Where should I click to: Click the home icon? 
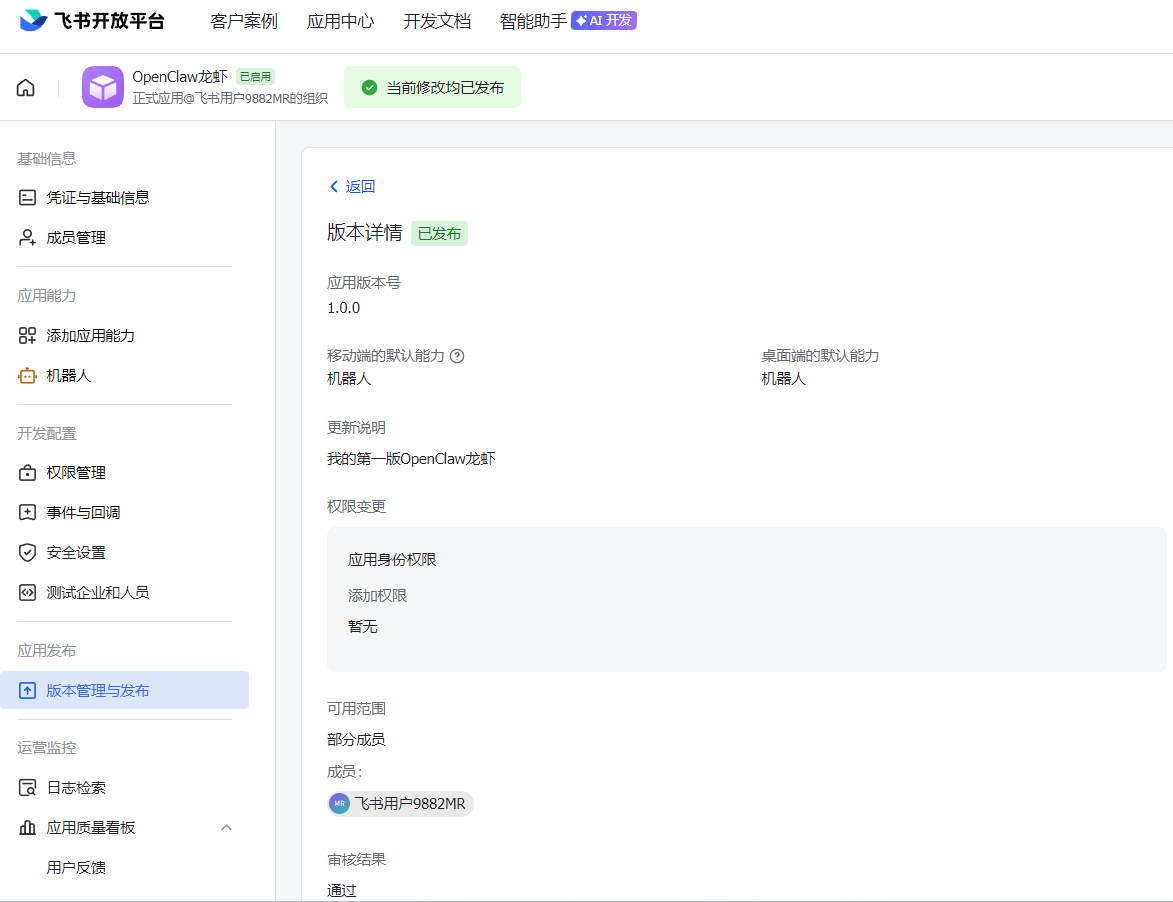pos(26,88)
